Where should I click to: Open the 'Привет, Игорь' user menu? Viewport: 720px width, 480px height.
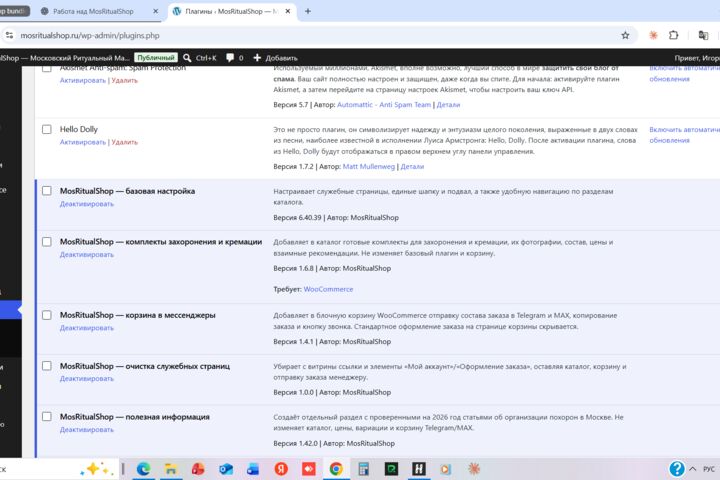click(x=697, y=58)
